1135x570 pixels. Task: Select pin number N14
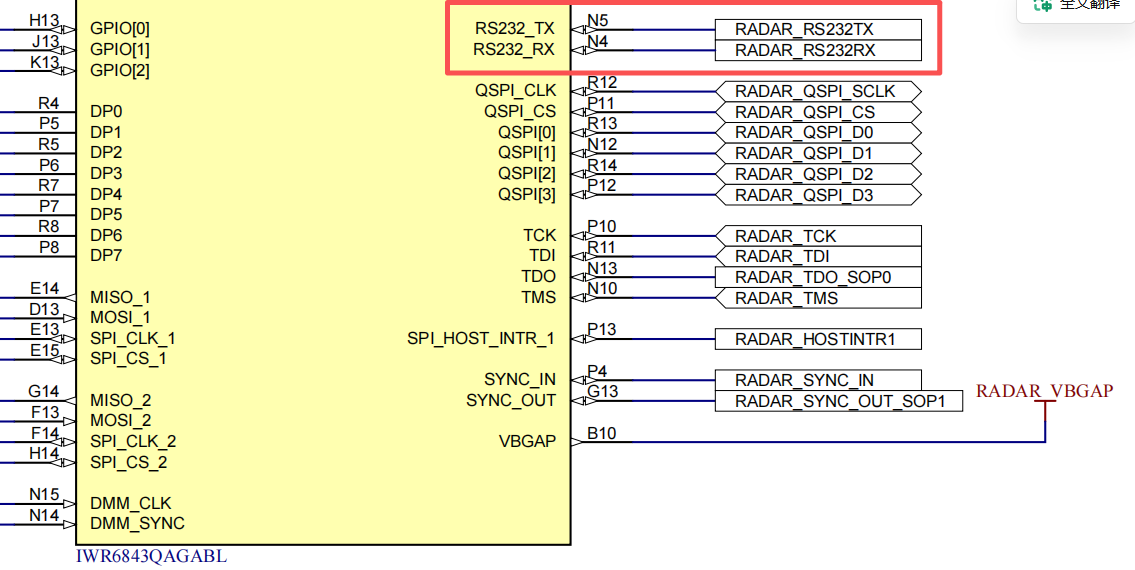[x=44, y=515]
